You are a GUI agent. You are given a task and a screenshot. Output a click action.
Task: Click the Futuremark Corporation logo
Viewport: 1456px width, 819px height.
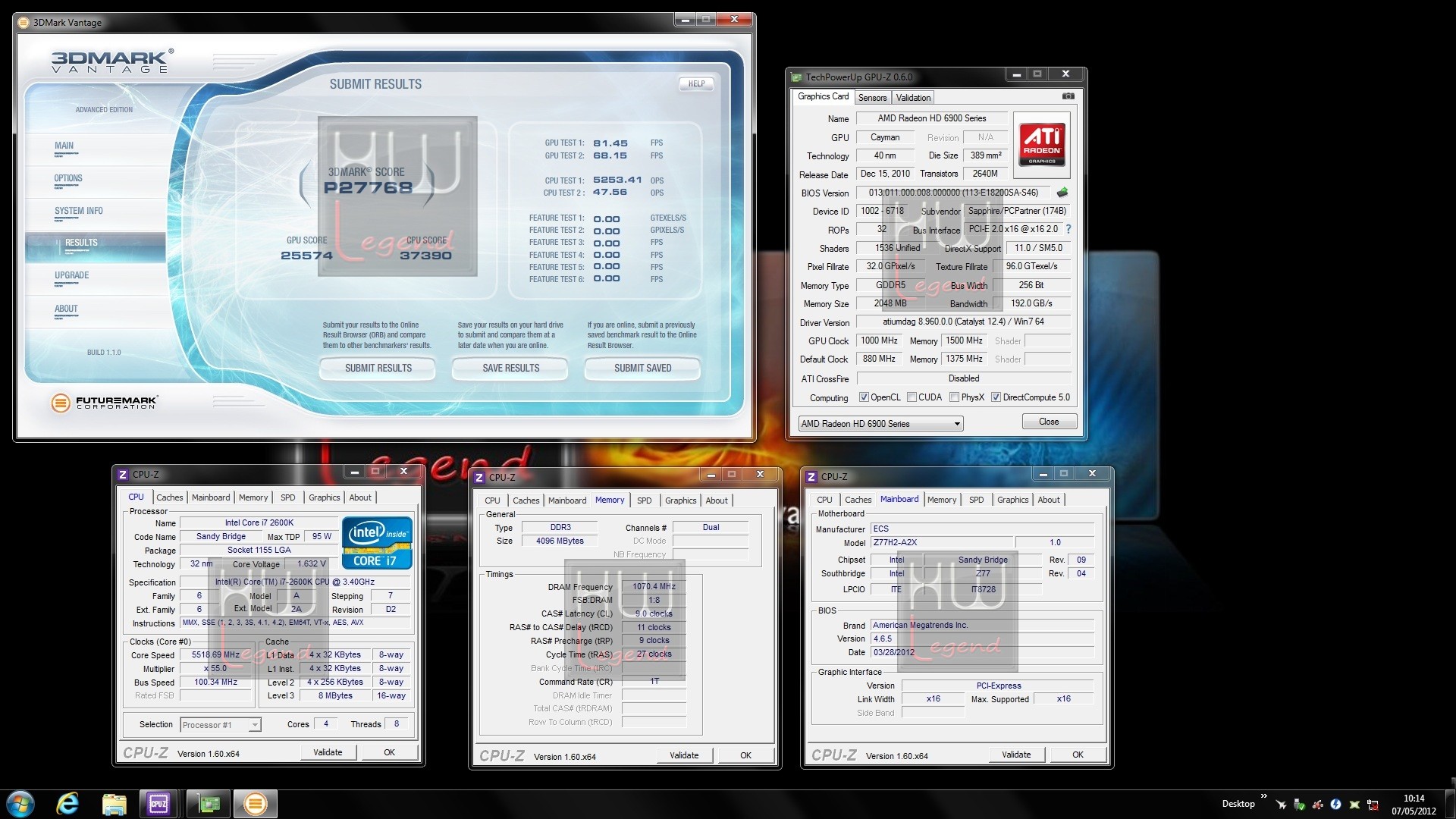pos(105,403)
